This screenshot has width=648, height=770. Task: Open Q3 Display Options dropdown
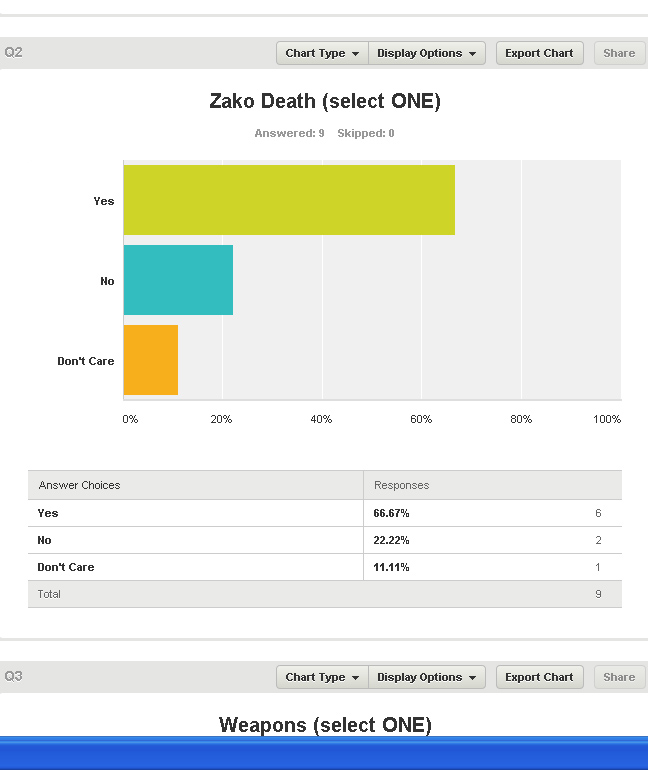427,677
